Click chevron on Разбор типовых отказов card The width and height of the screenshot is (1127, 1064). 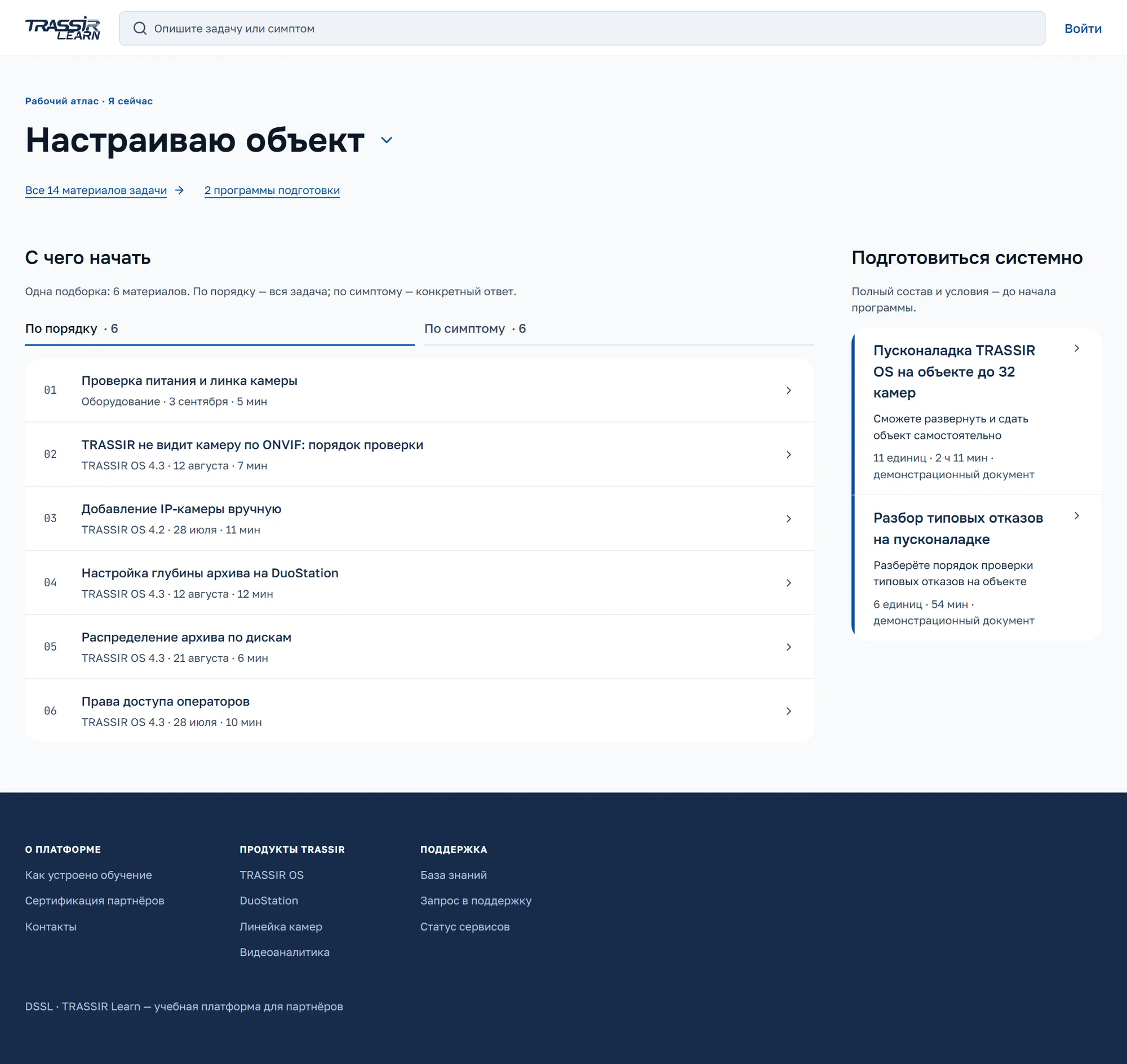(1076, 515)
